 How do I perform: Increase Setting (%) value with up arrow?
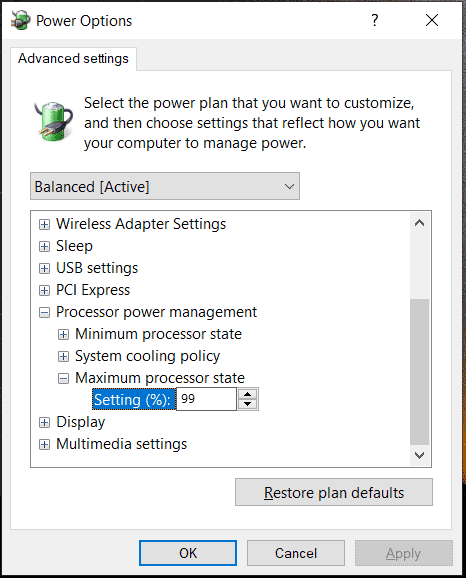[248, 394]
